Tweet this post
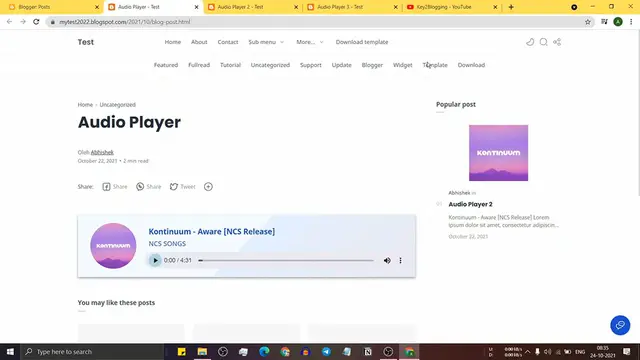Image resolution: width=640 pixels, height=360 pixels. 183,187
